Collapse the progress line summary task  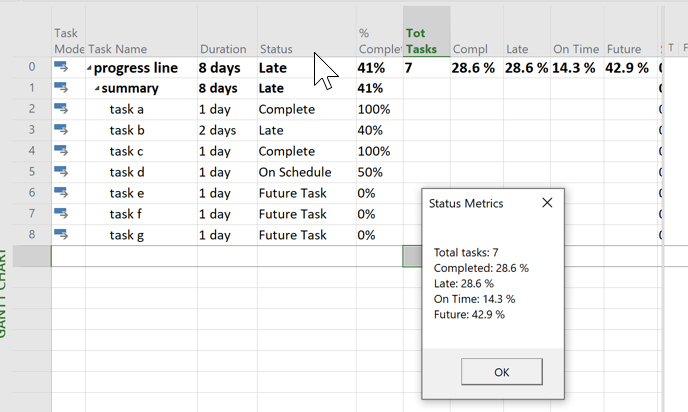coord(89,69)
